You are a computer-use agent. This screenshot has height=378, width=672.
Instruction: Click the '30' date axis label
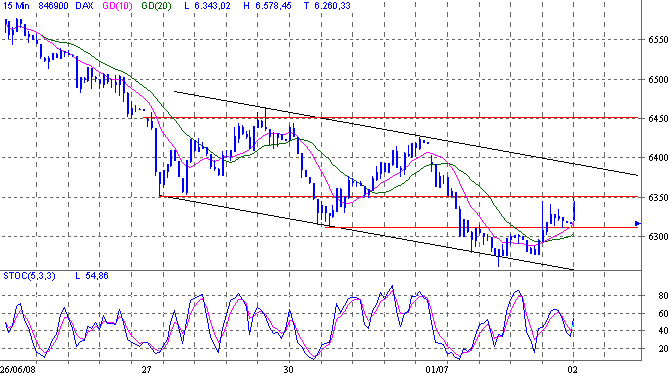tap(288, 370)
